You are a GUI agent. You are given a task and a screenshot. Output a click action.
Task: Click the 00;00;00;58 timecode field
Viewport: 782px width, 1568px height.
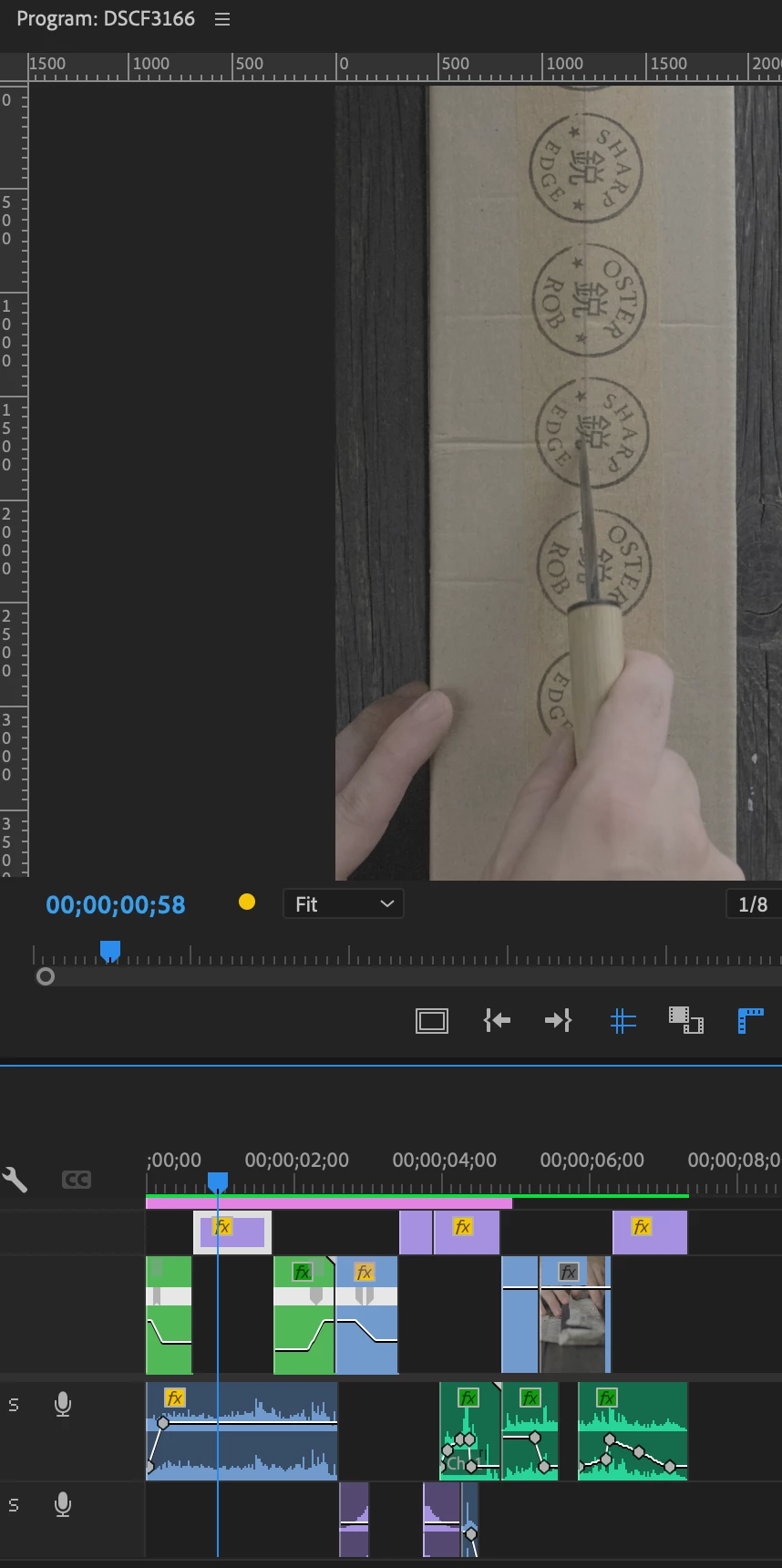pos(116,904)
